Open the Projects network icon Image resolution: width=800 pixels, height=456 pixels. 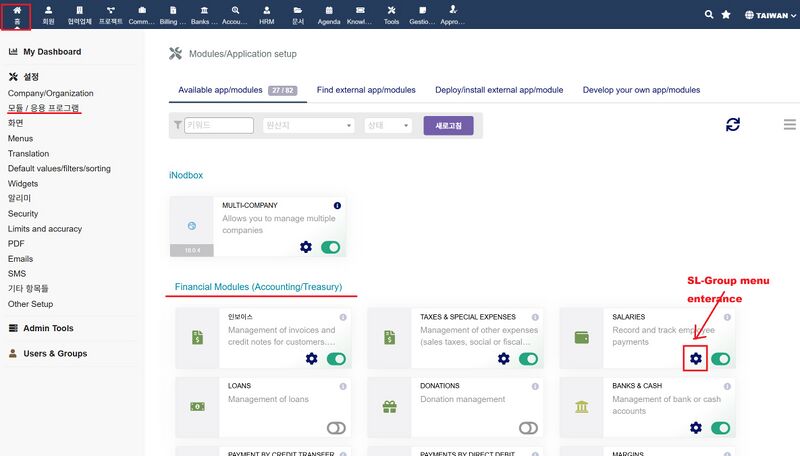(111, 10)
